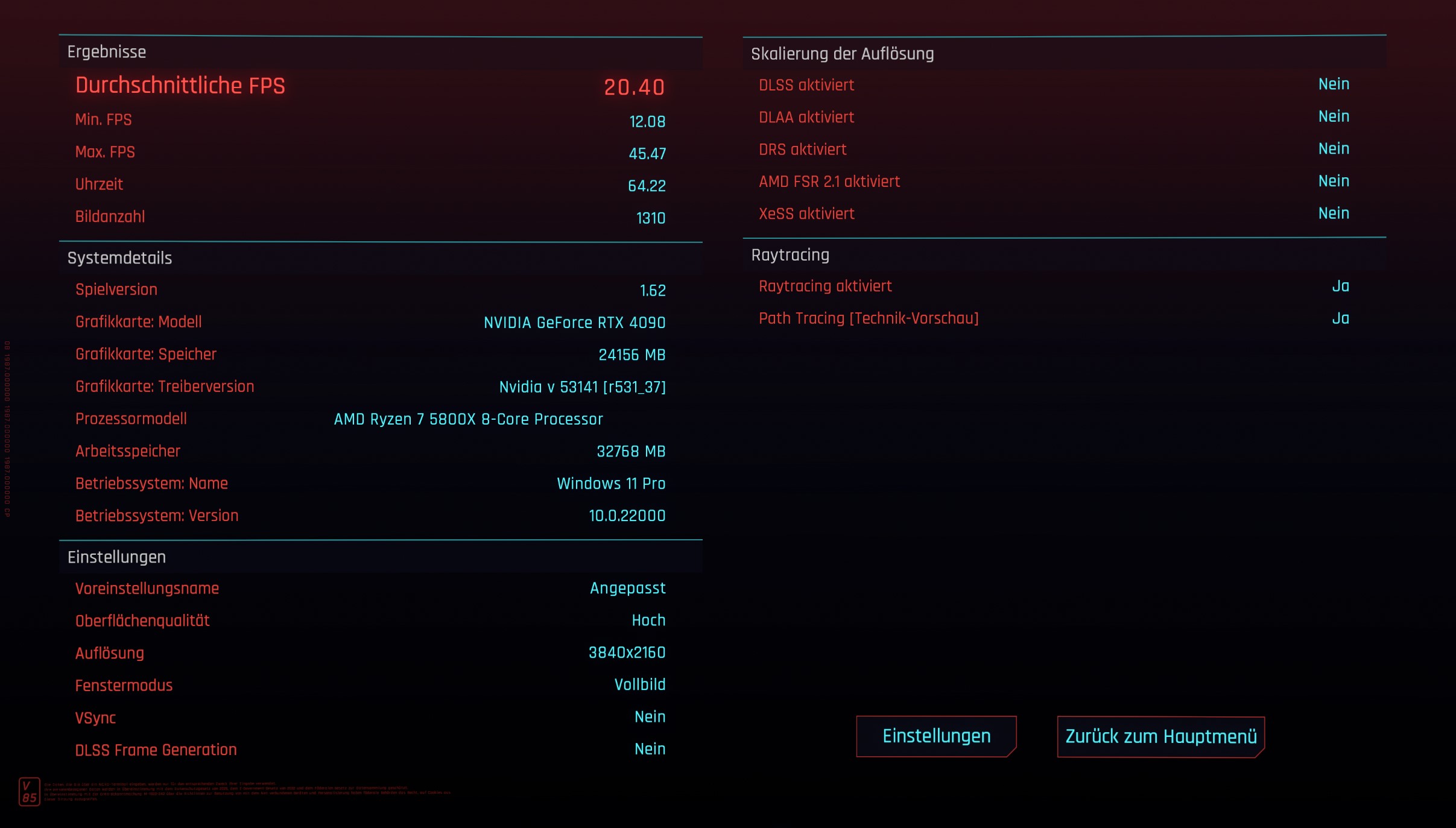Click the XeSS aktiviert label
1456x828 pixels.
pyautogui.click(x=806, y=214)
